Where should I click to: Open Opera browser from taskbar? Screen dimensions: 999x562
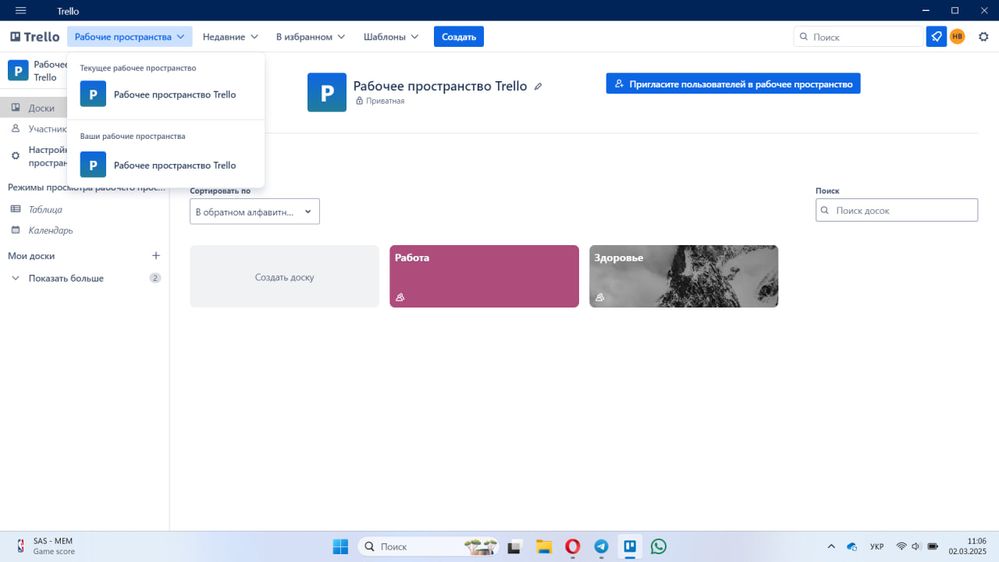pyautogui.click(x=572, y=547)
